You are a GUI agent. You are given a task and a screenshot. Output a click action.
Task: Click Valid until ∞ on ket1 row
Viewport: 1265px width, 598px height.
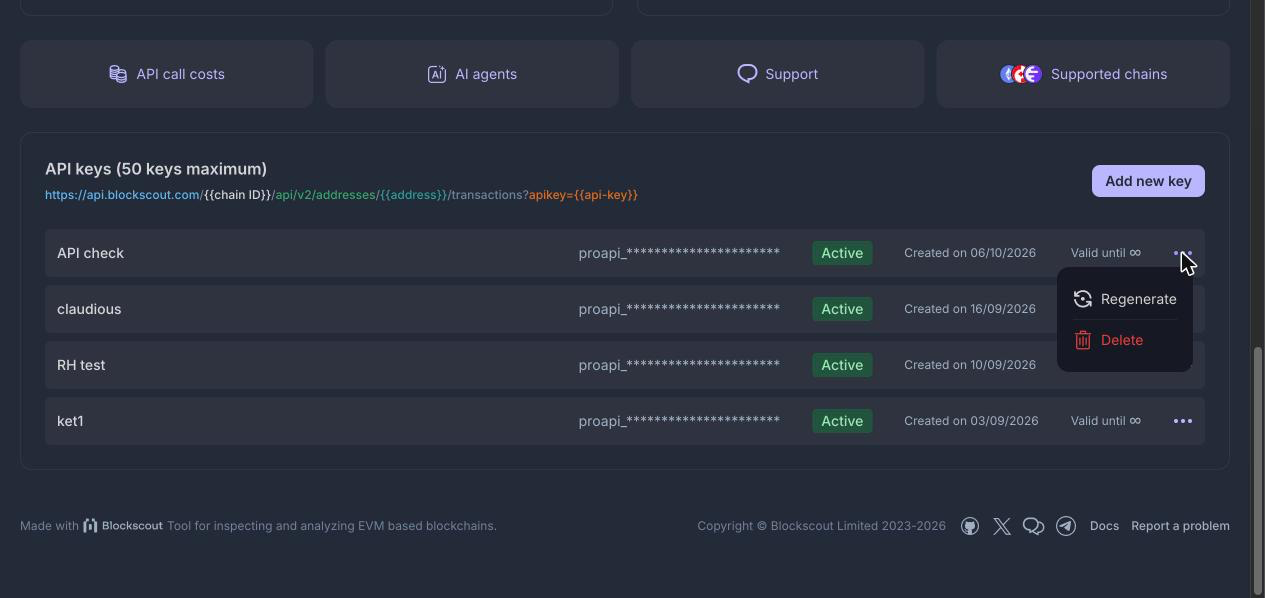pyautogui.click(x=1106, y=421)
